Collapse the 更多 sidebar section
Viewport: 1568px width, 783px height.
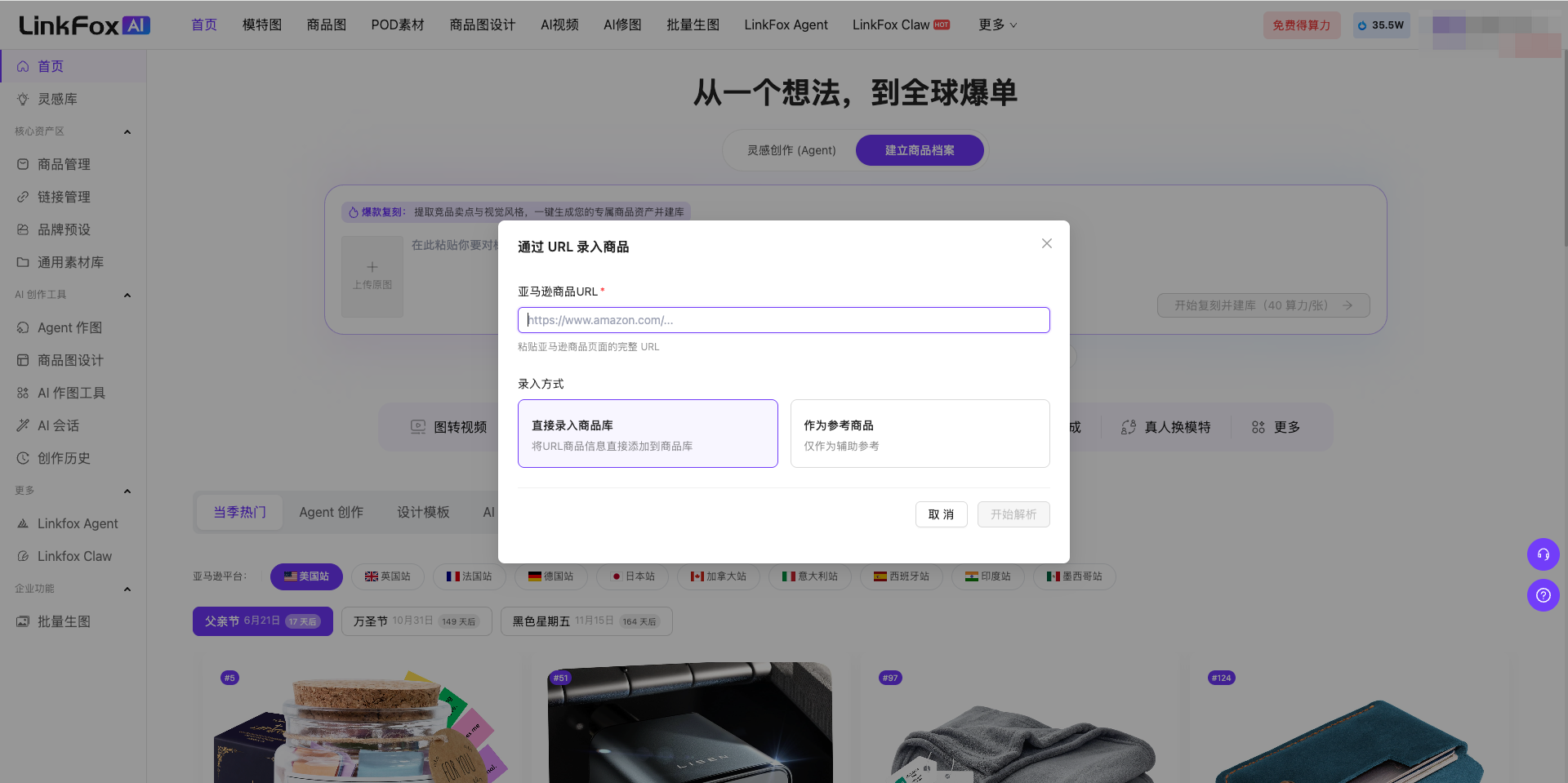(127, 491)
